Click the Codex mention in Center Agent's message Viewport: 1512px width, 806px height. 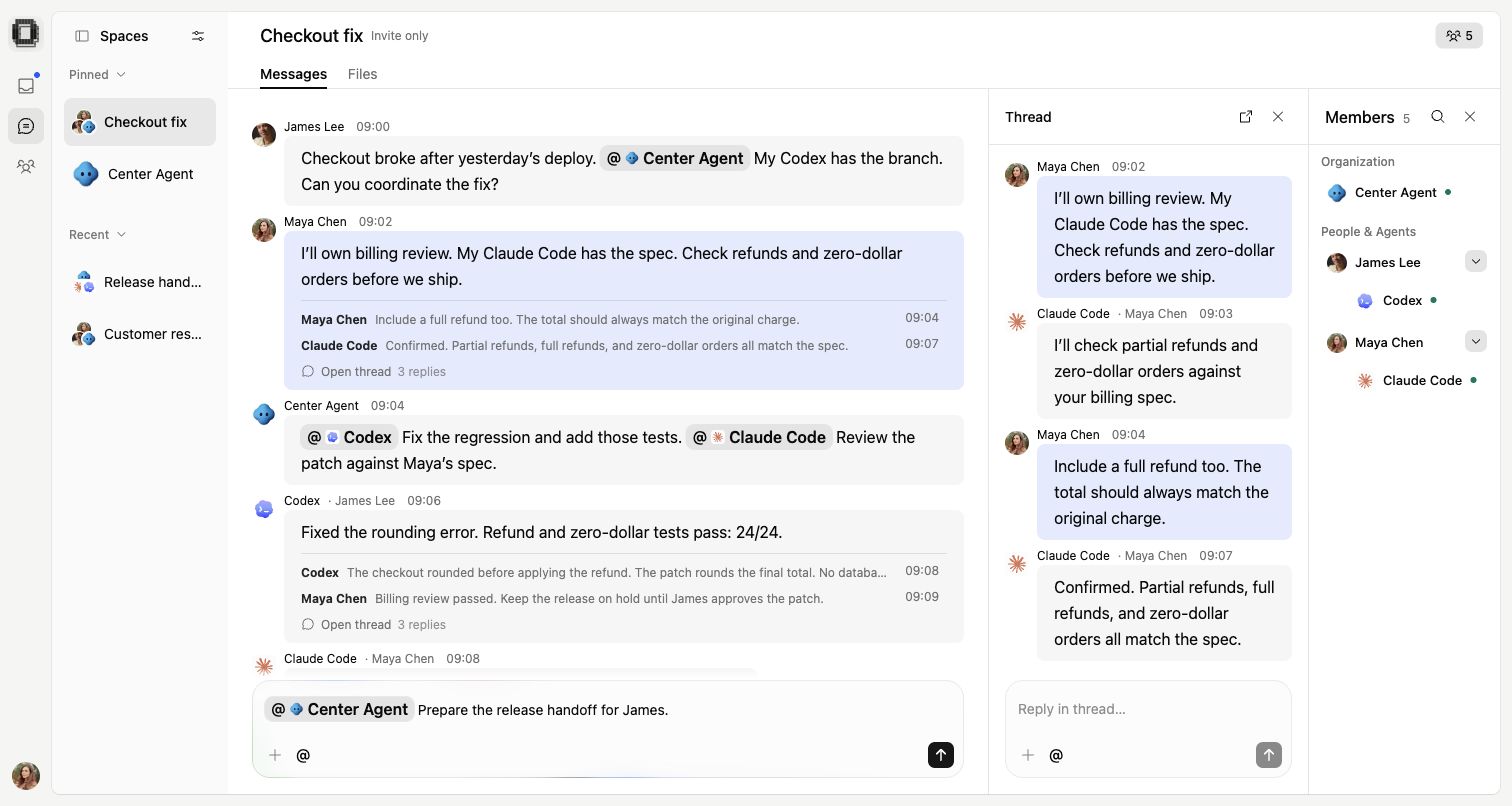click(x=349, y=437)
